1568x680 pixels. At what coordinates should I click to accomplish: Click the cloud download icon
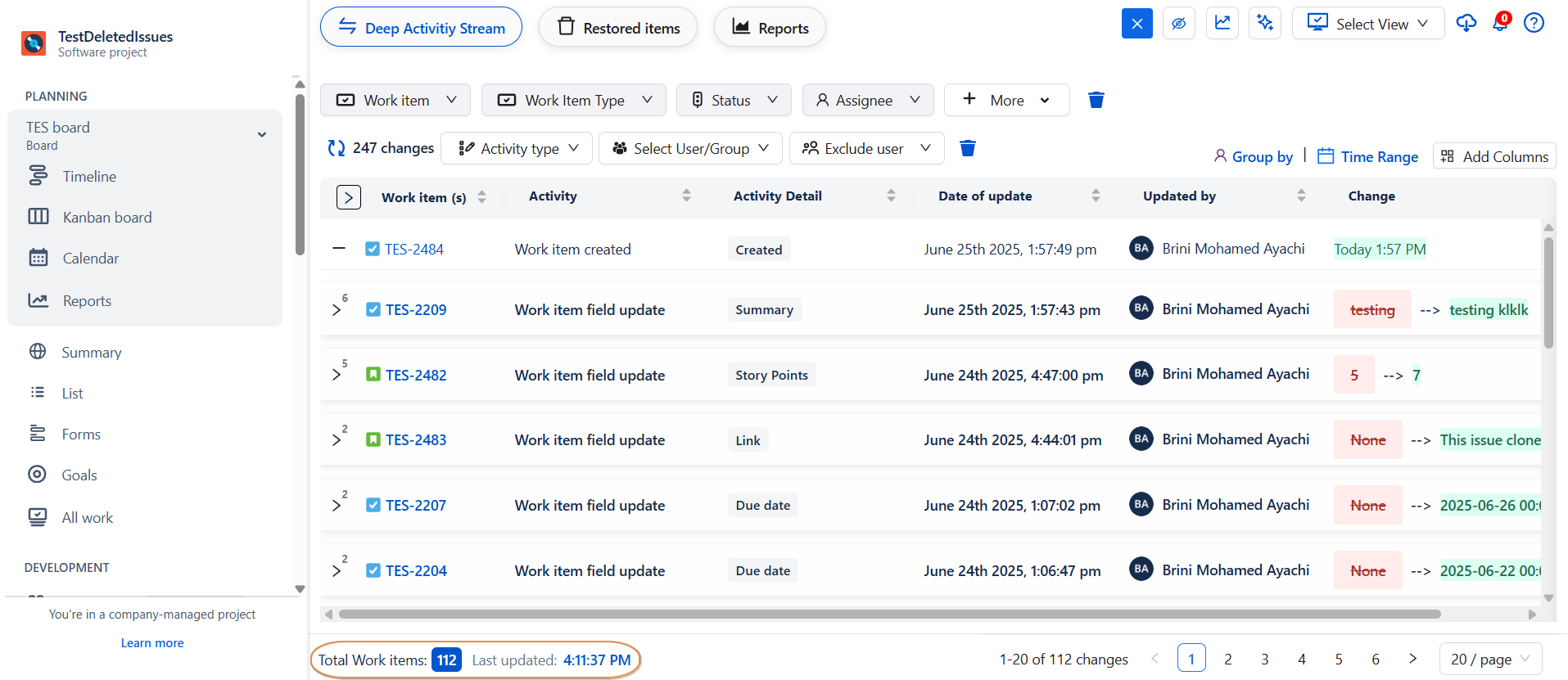[1466, 24]
